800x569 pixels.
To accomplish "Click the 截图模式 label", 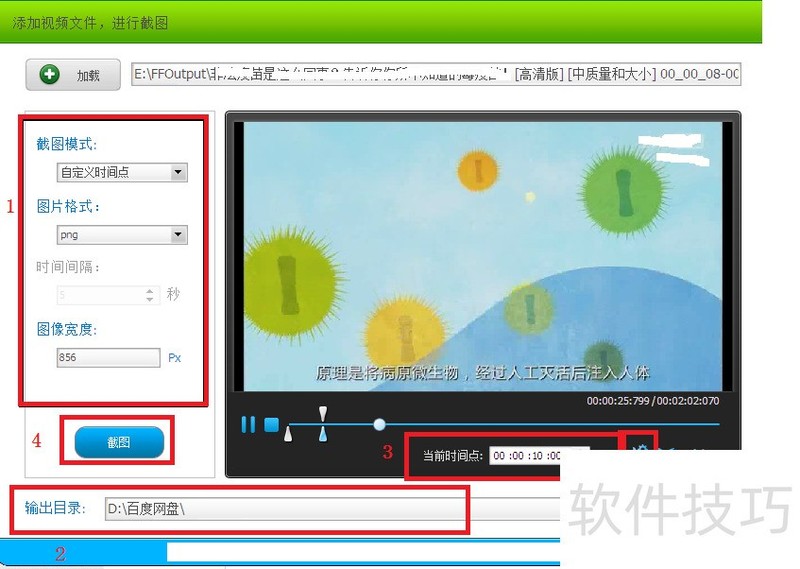I will tap(67, 144).
